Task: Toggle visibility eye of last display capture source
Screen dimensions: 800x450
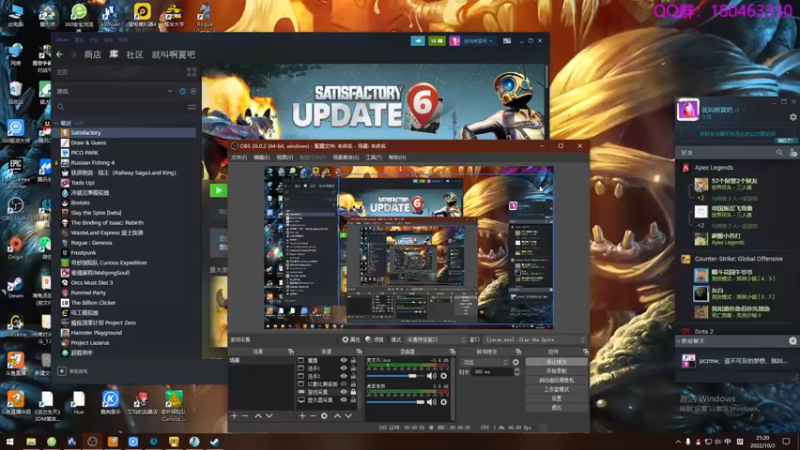Action: (x=343, y=400)
